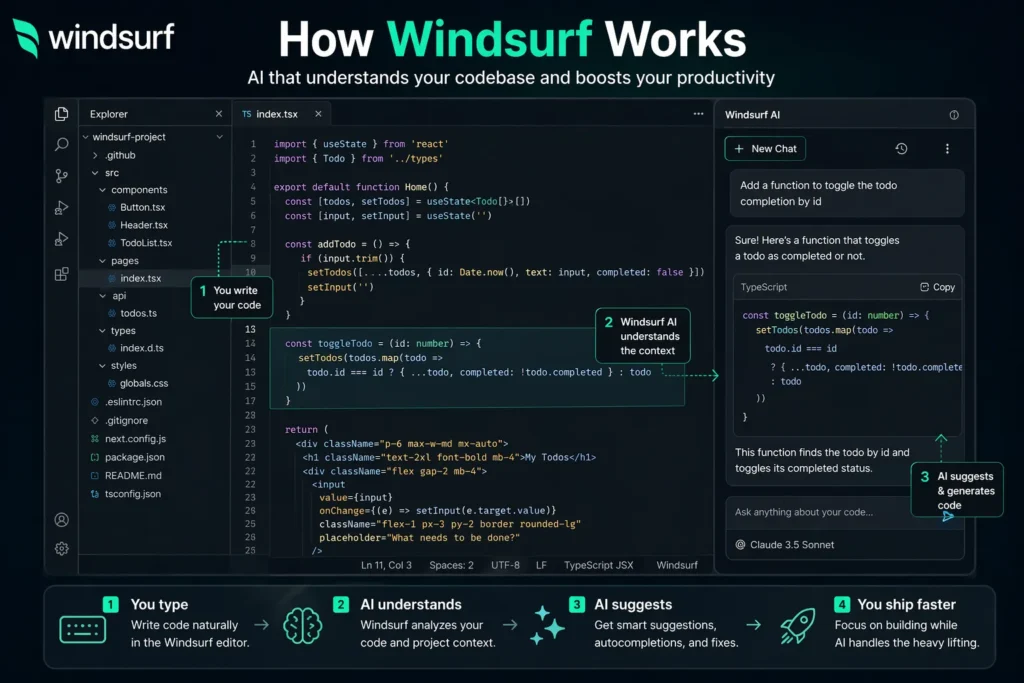Click the send arrow in chat input
Image resolution: width=1024 pixels, height=683 pixels.
(948, 516)
